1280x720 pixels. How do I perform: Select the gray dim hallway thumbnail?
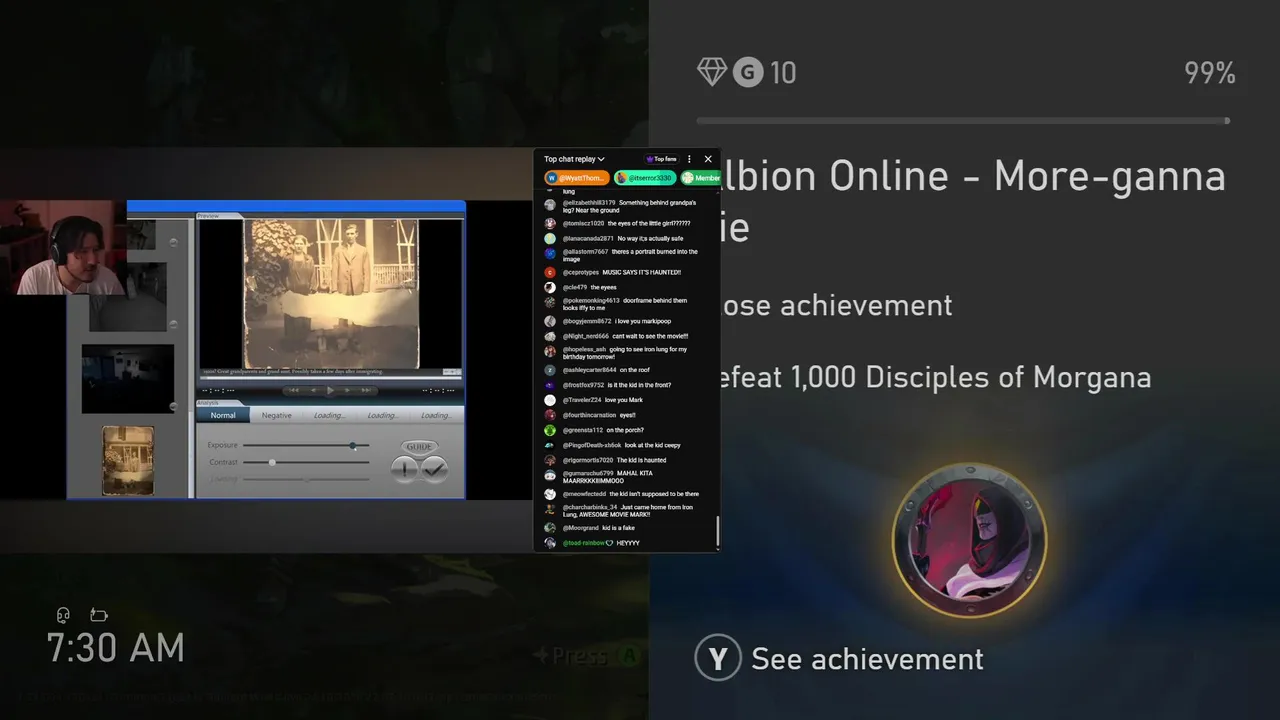tap(128, 297)
